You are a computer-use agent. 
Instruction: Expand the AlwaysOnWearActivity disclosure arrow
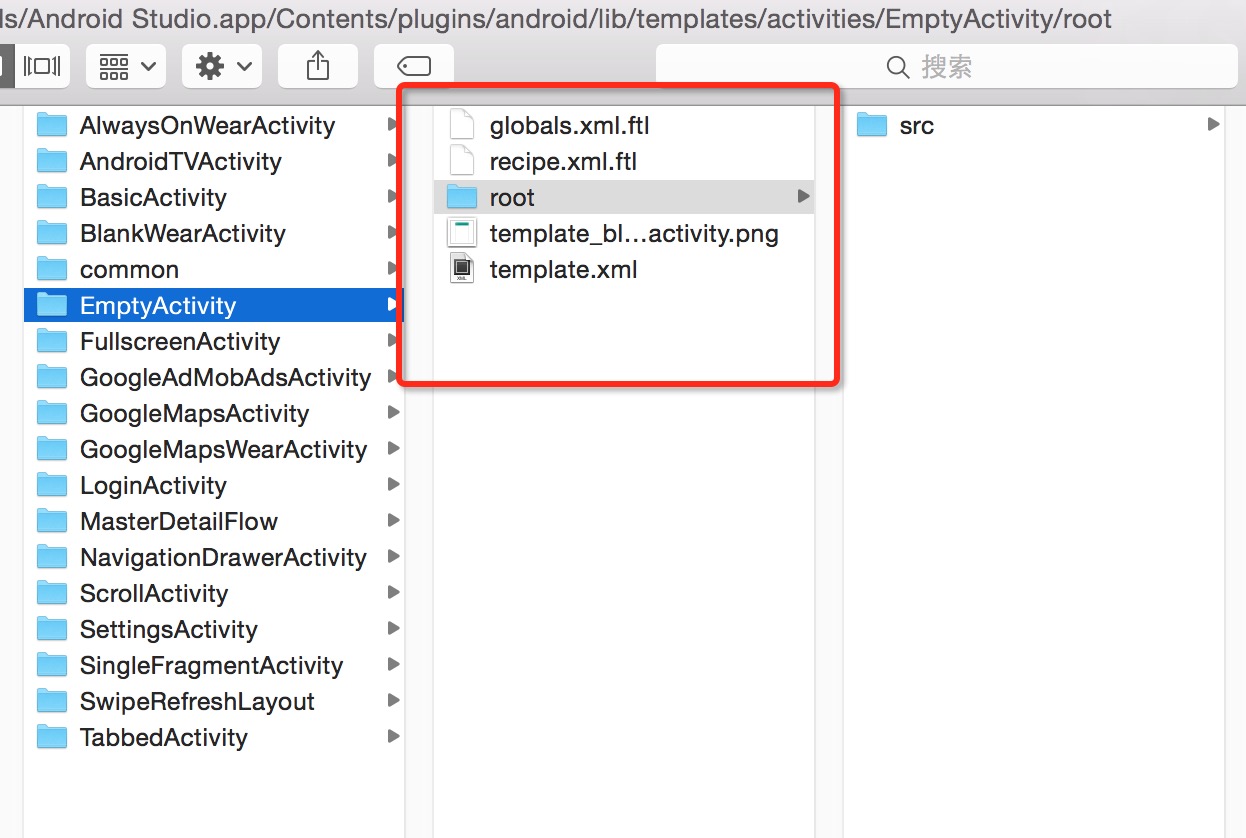393,125
